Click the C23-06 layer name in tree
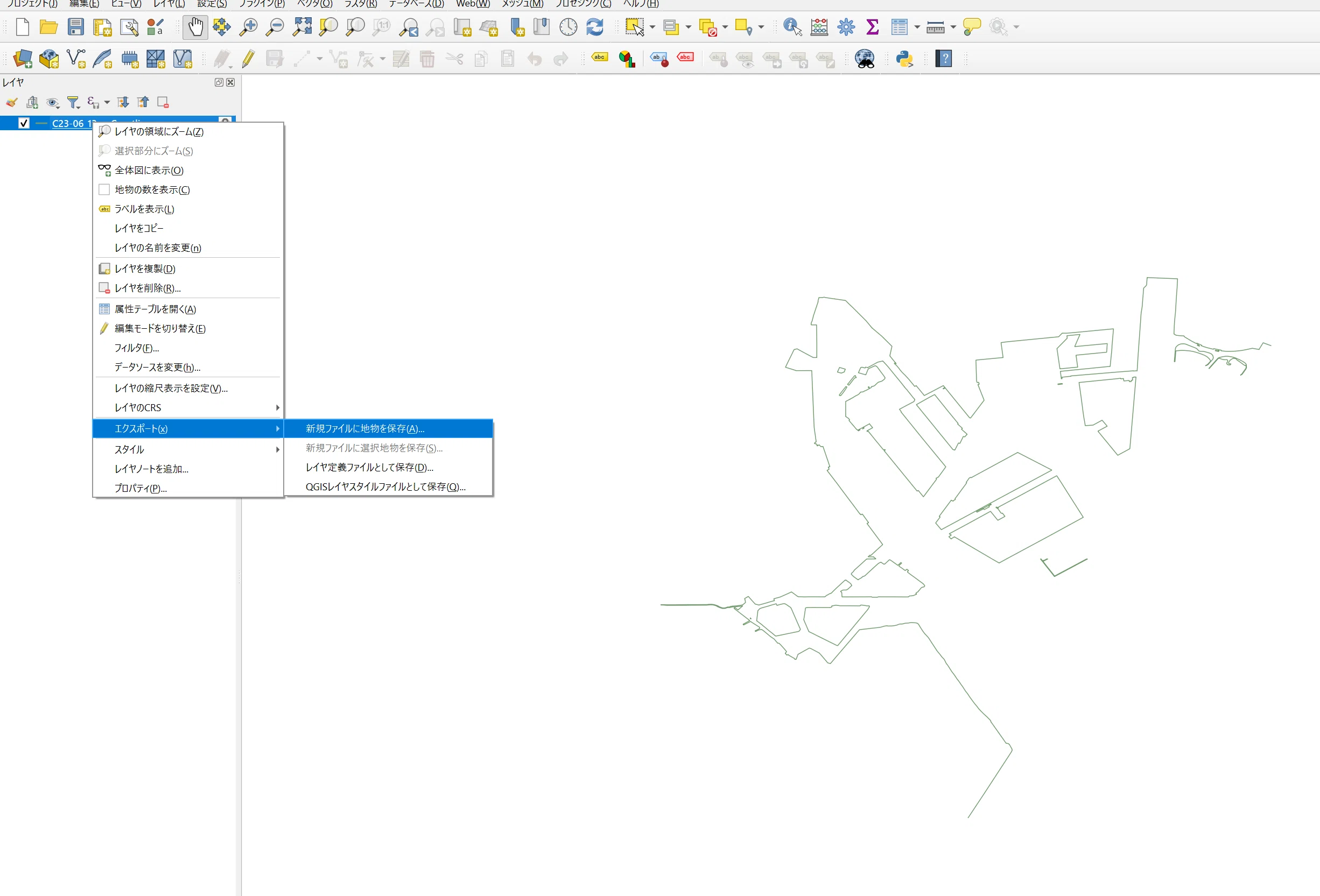The height and width of the screenshot is (896, 1320). pos(73,123)
